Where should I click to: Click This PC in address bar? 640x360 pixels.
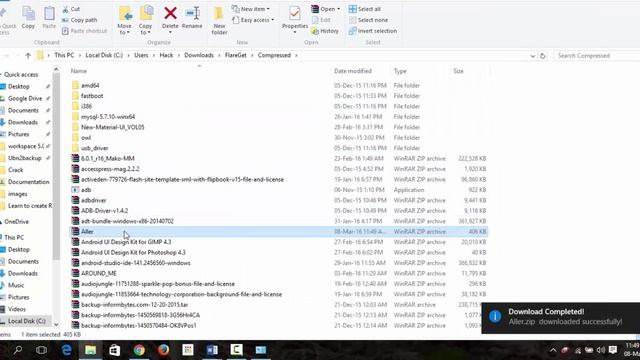(64, 55)
